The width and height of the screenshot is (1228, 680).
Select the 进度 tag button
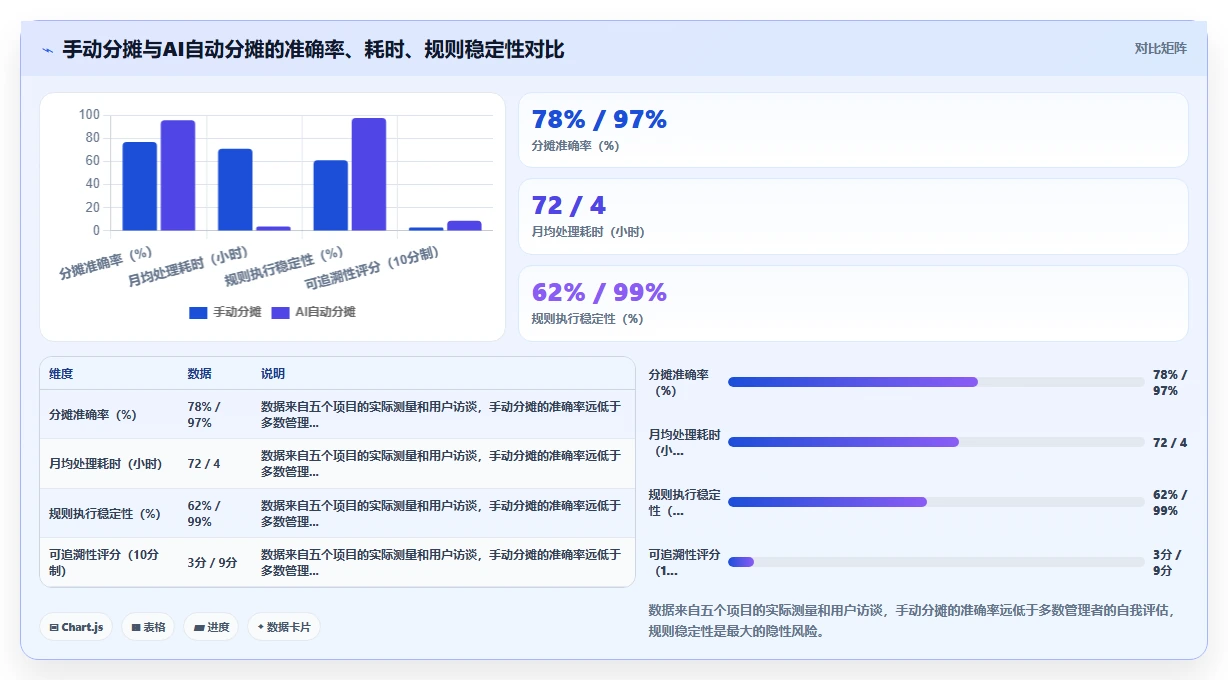point(211,627)
